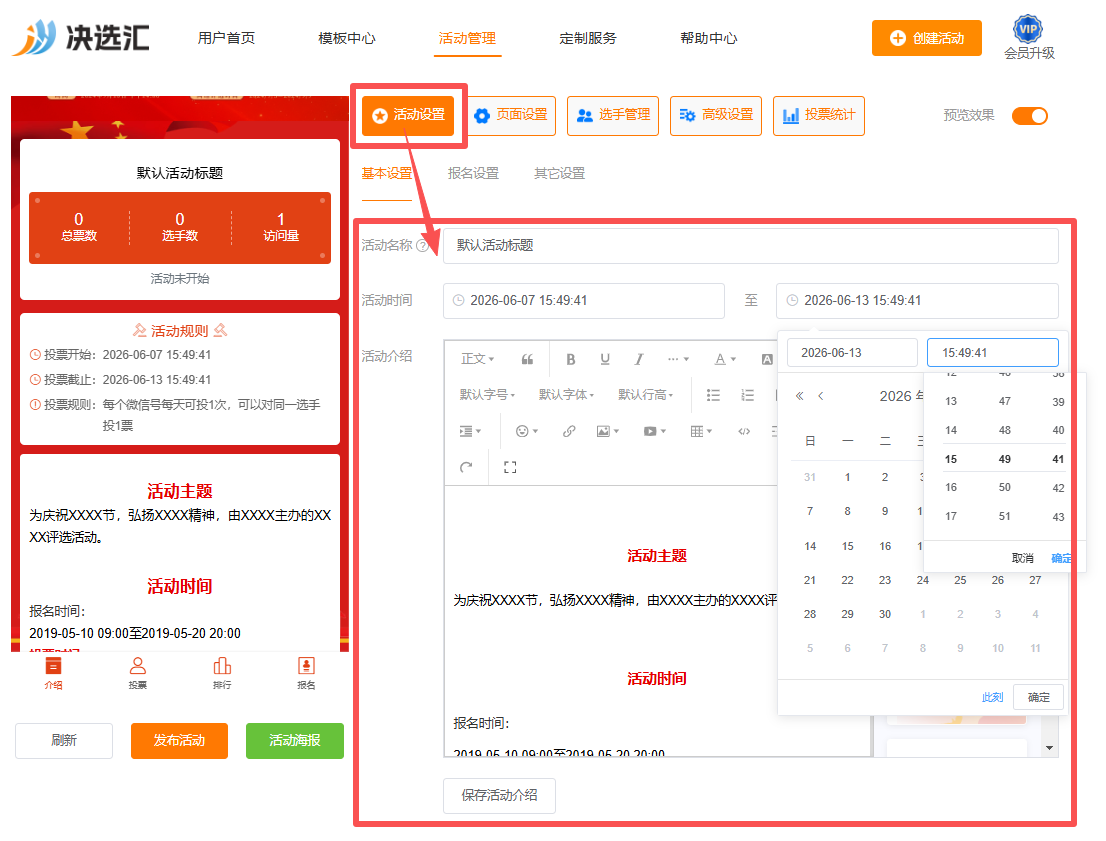Open the insert video dropdown

pos(655,431)
